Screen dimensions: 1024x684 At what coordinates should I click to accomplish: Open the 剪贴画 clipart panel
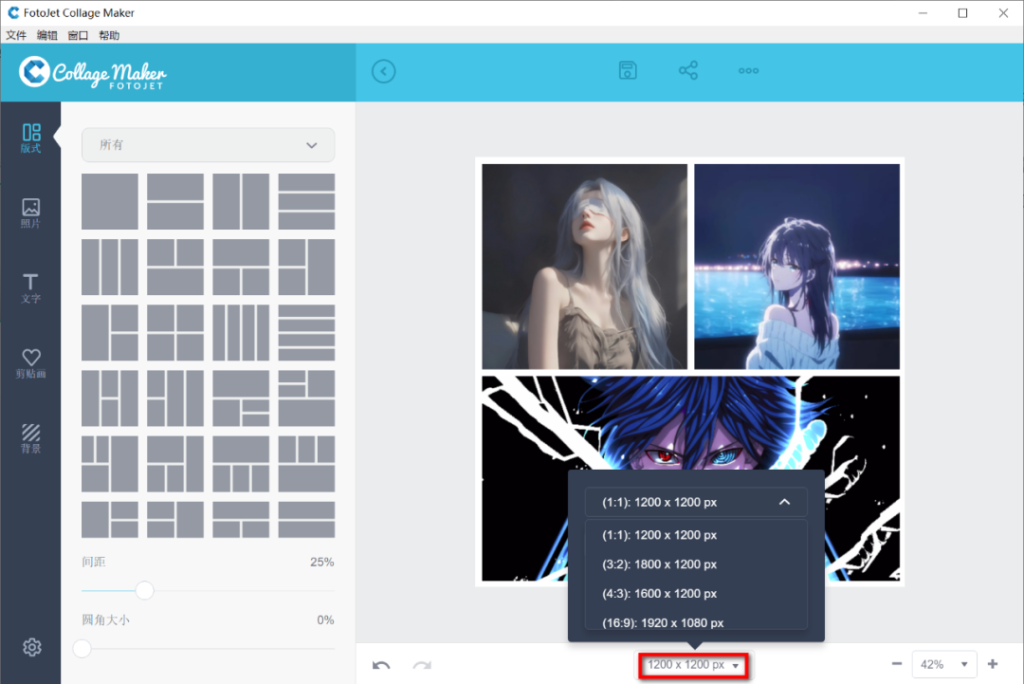(x=31, y=363)
